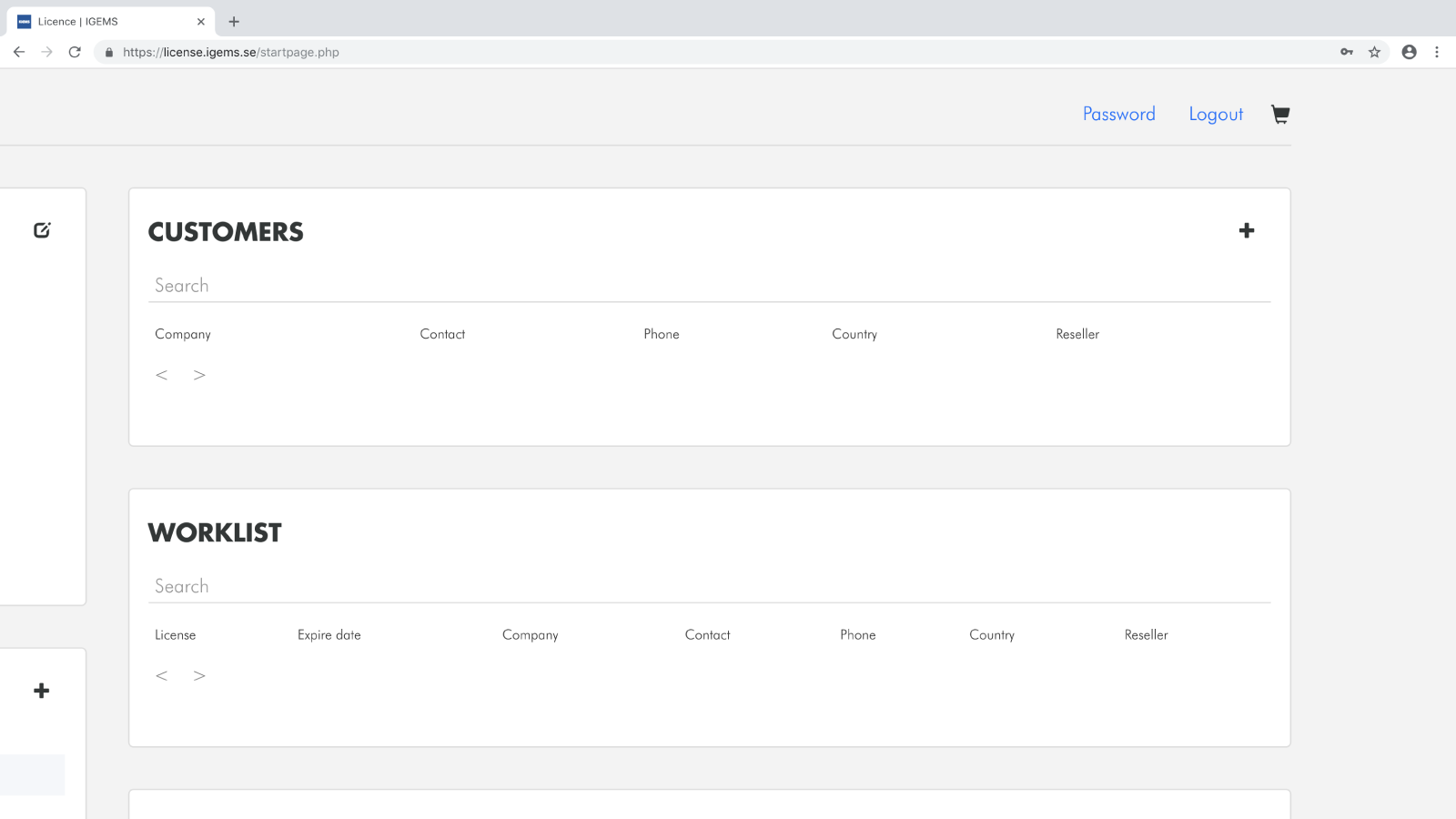Click the Password link

click(x=1119, y=114)
